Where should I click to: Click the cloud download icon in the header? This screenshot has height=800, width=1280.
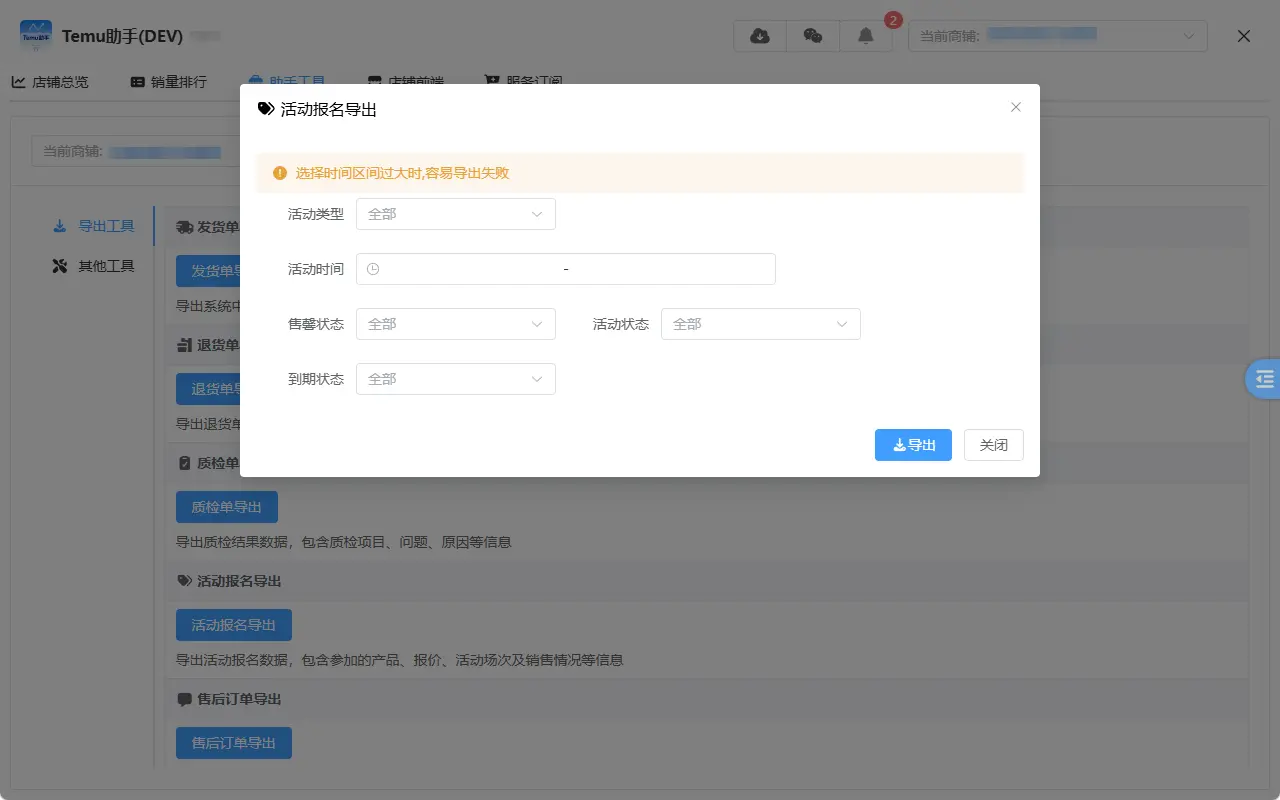click(x=759, y=35)
